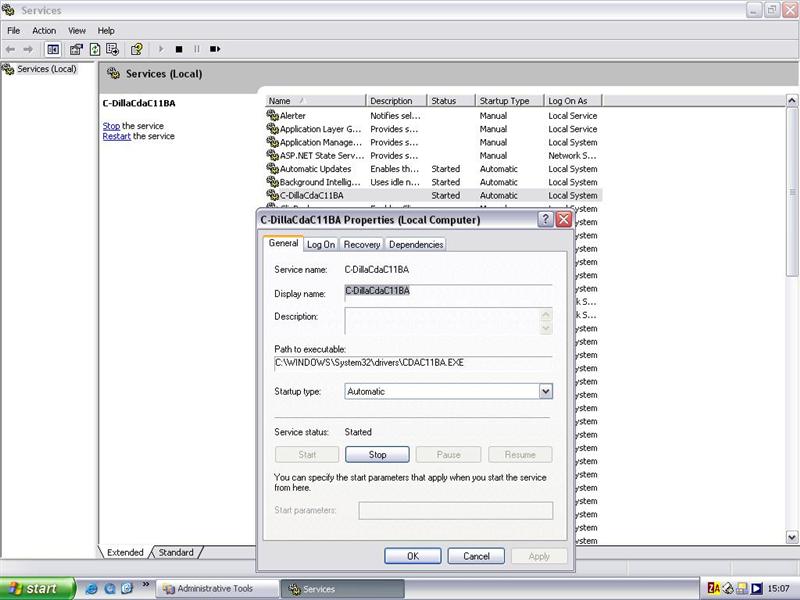Select the General tab
This screenshot has width=800, height=600.
(x=283, y=243)
